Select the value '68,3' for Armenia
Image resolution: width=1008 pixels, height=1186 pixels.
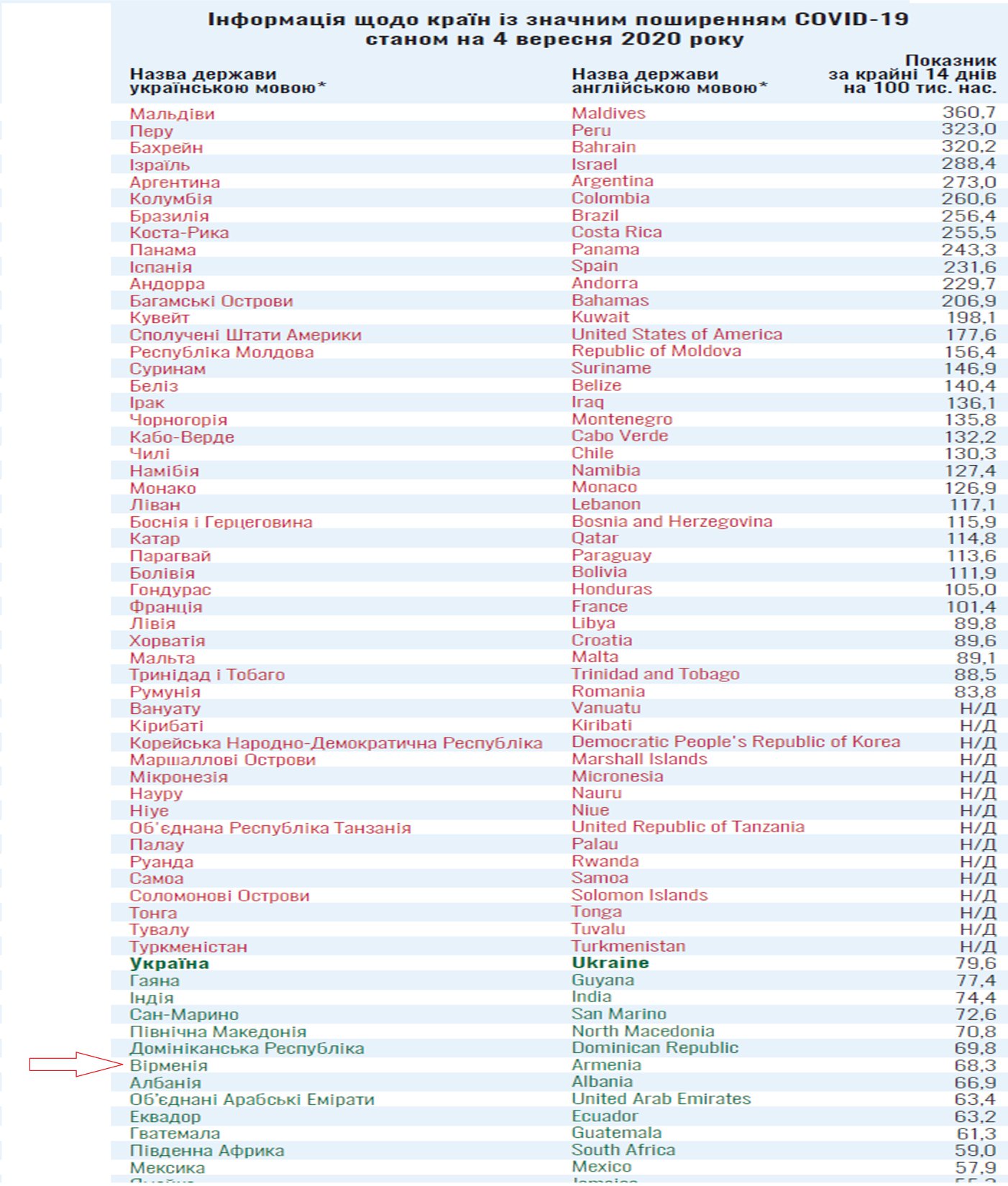coord(975,1065)
